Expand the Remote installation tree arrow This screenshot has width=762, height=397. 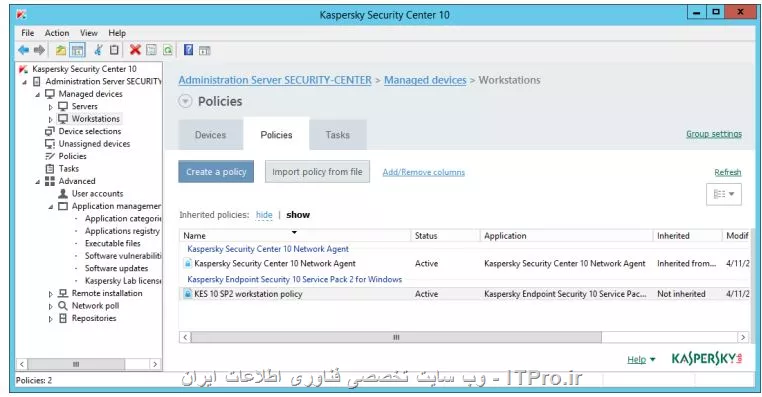pos(51,294)
